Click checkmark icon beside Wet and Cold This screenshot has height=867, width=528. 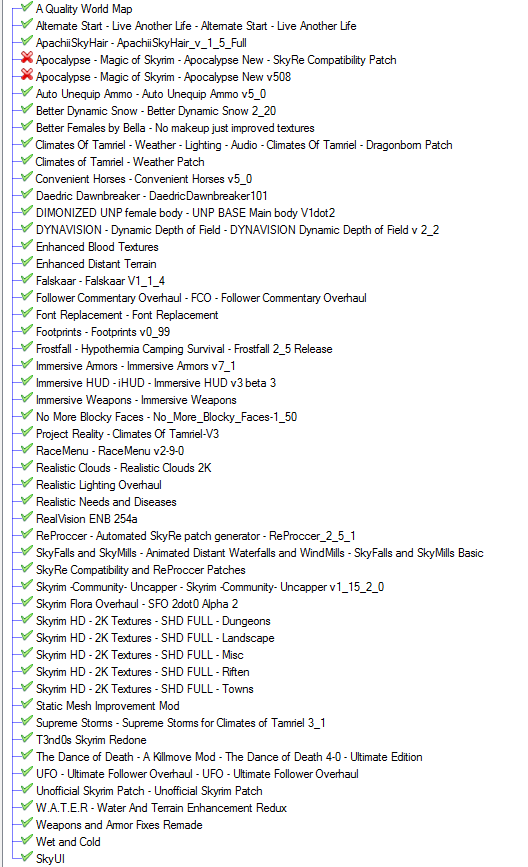tap(27, 840)
